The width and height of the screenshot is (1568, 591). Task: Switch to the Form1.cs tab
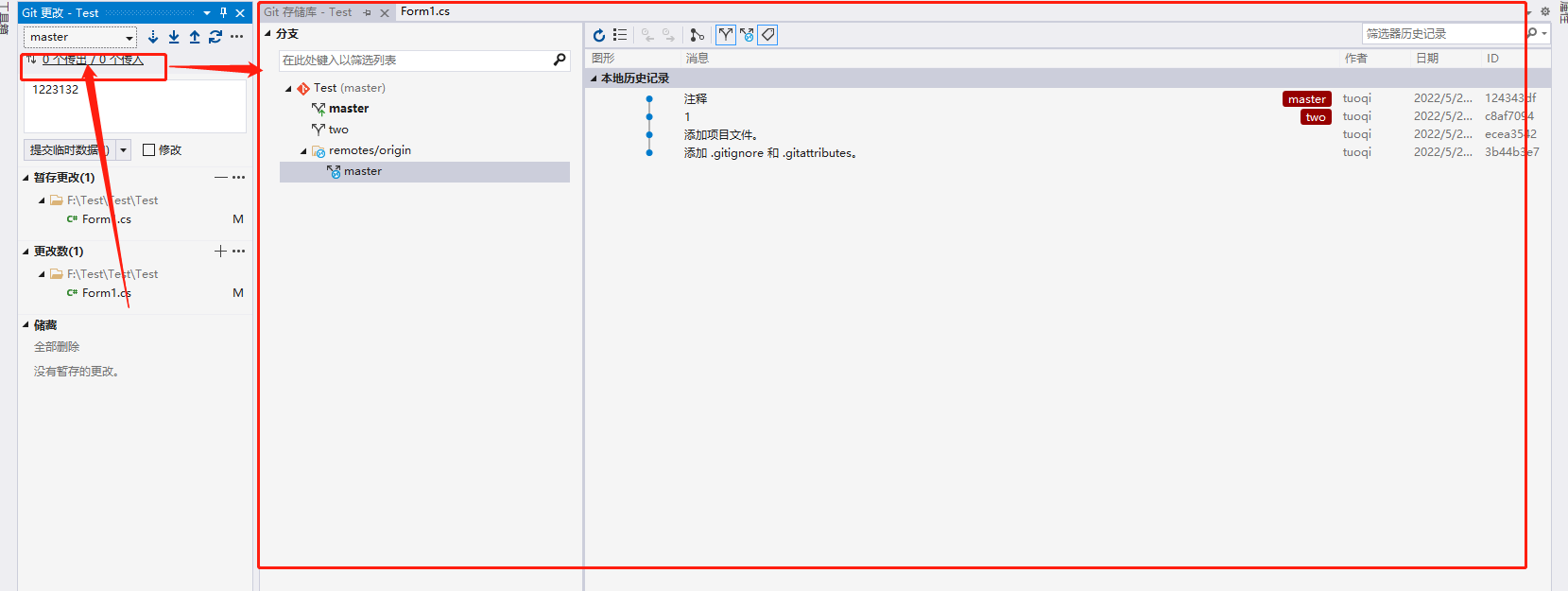click(x=425, y=11)
